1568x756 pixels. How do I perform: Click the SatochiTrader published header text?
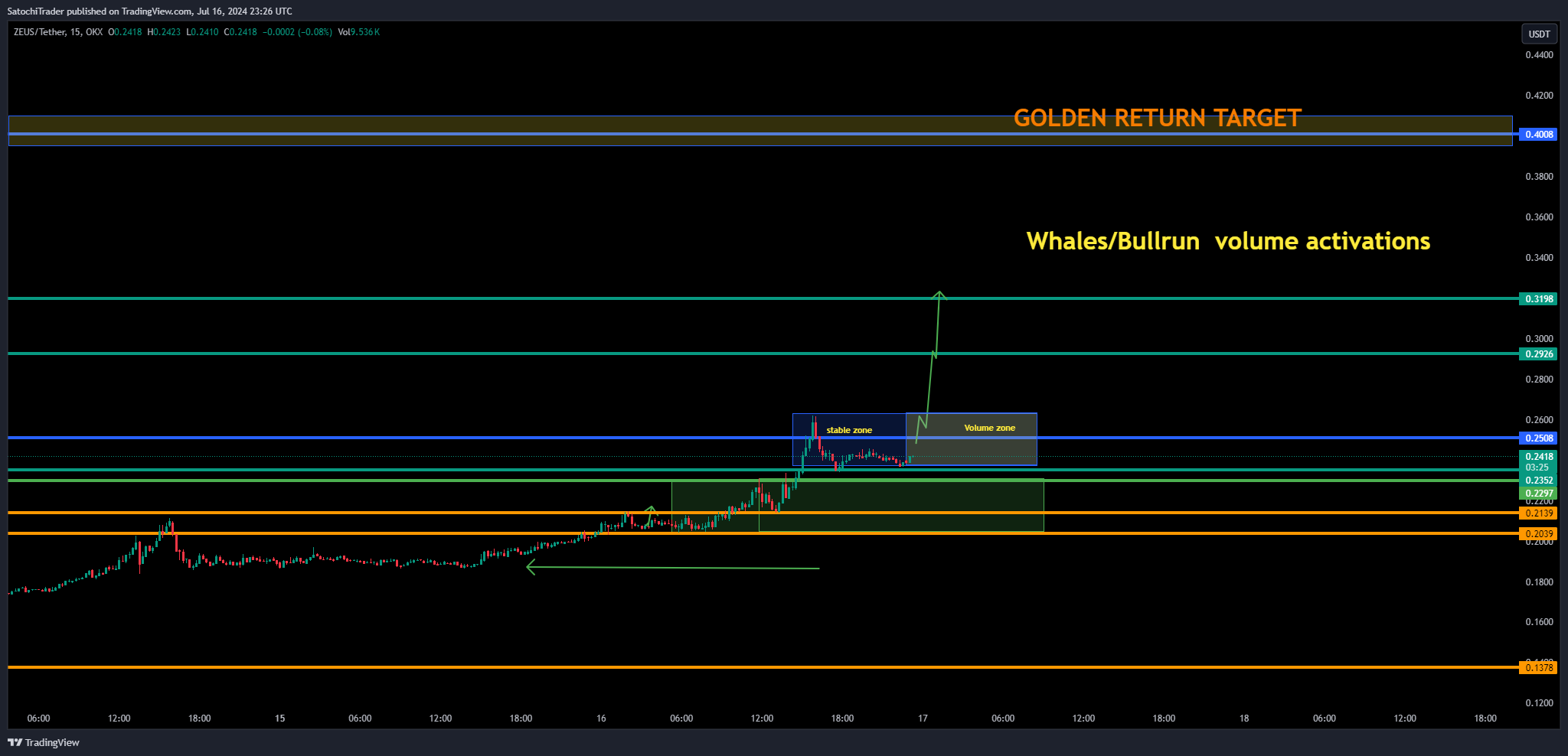click(x=149, y=11)
